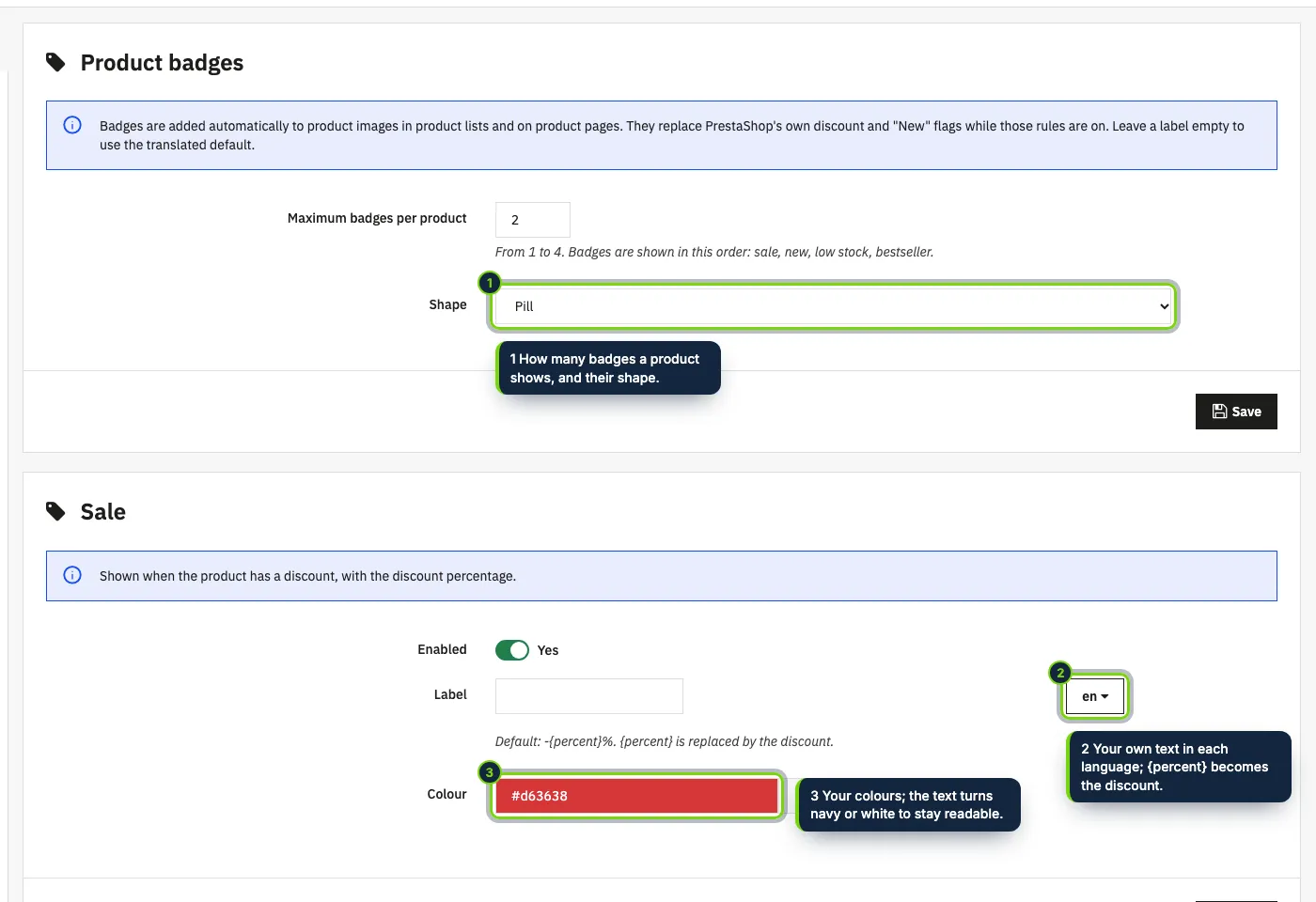Save the Product badges settings
1316x902 pixels.
pyautogui.click(x=1236, y=412)
